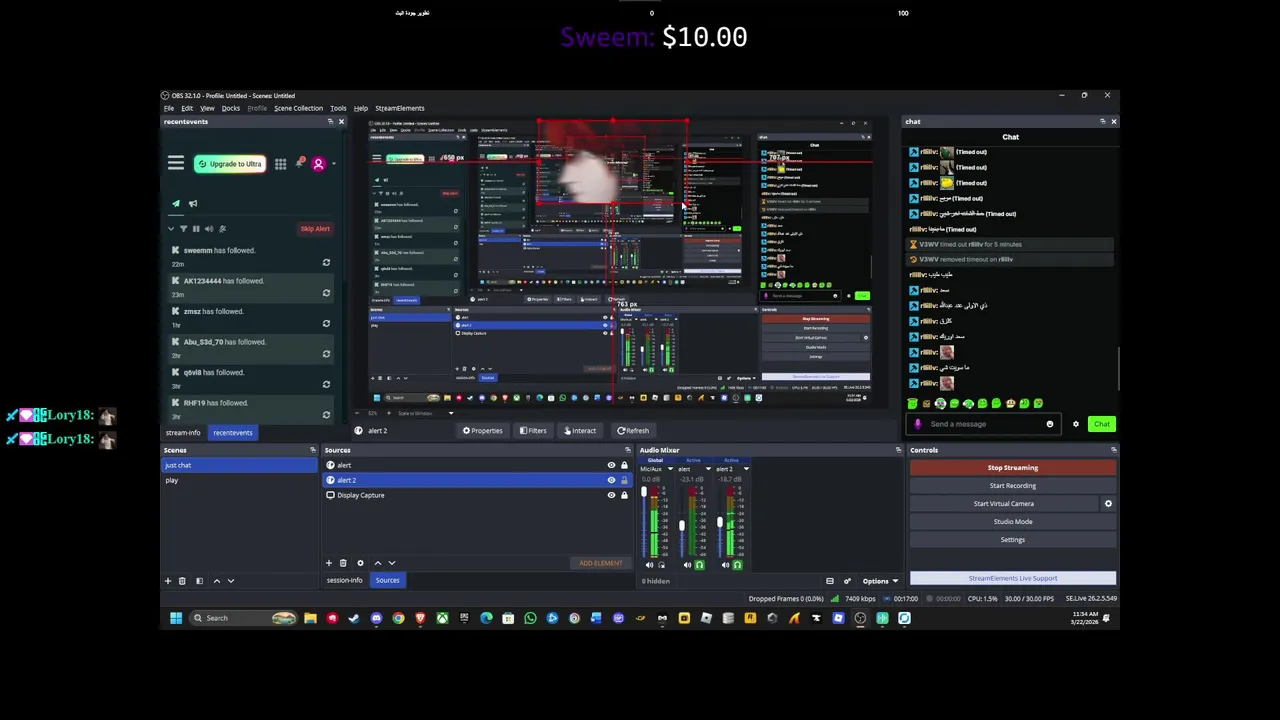Click the Send a message chat field

point(985,424)
